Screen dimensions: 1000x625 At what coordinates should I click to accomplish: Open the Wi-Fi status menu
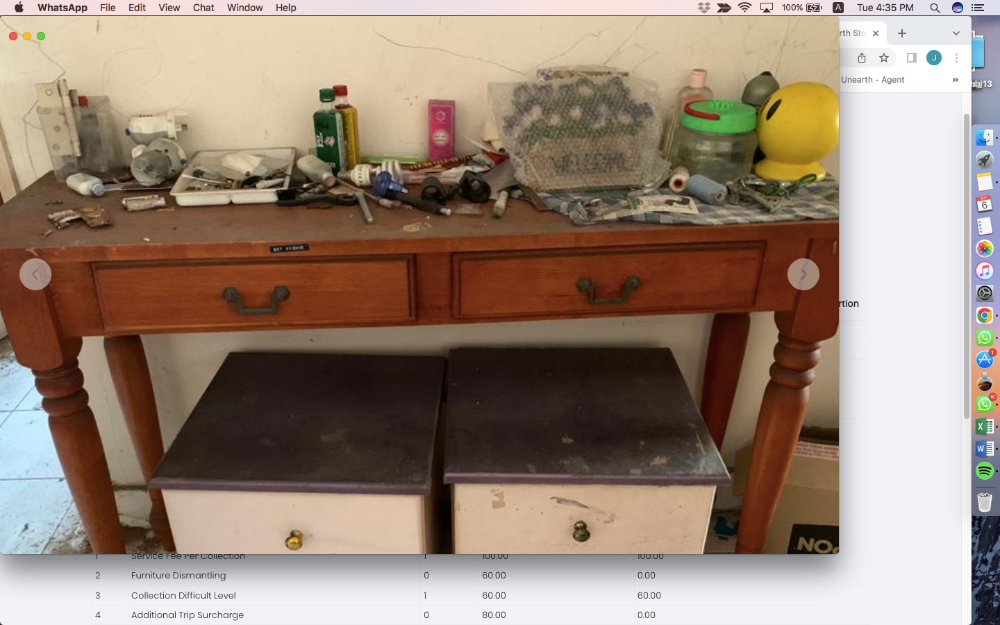click(x=745, y=8)
